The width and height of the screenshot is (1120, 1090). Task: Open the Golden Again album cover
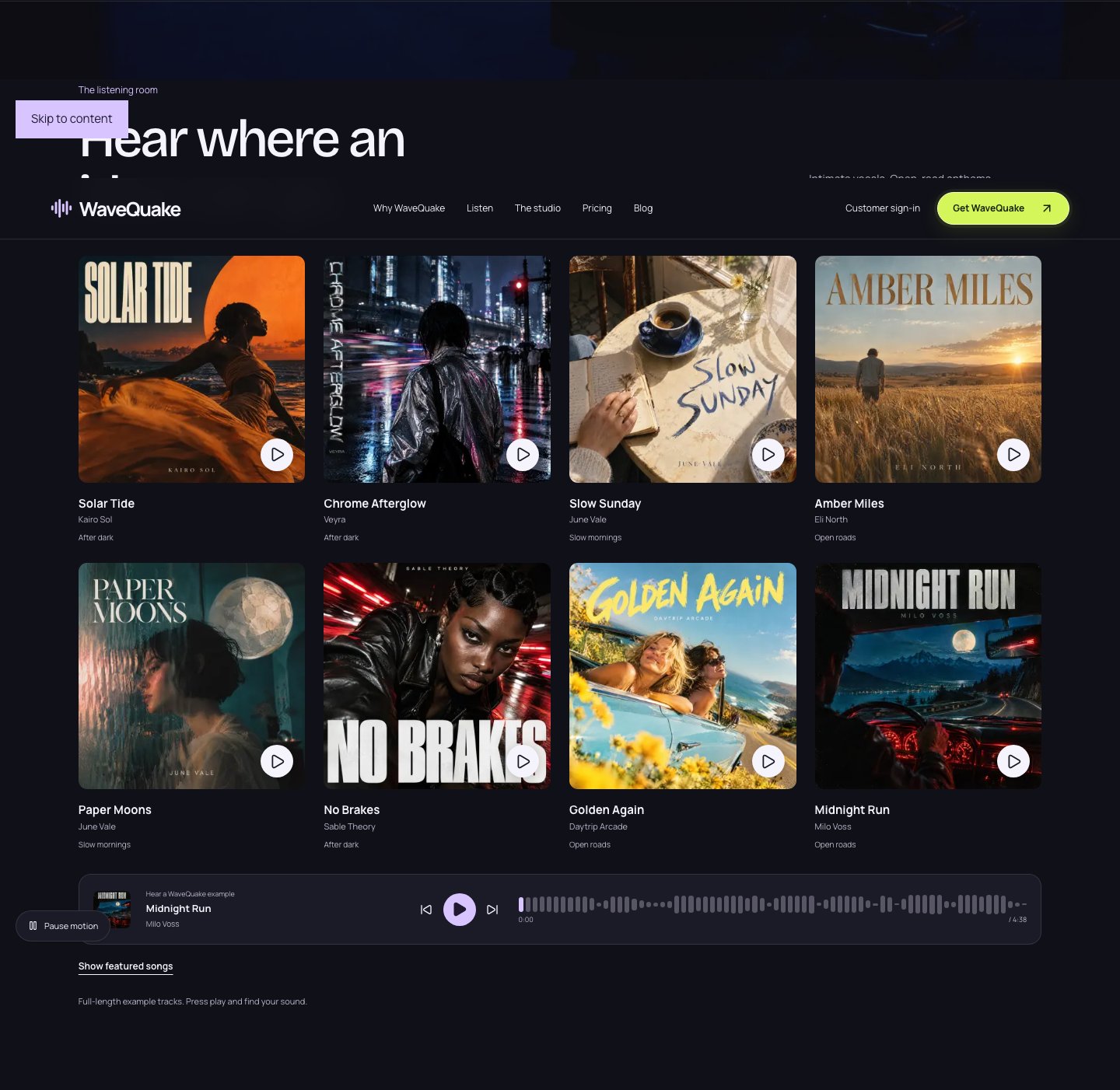pos(683,676)
